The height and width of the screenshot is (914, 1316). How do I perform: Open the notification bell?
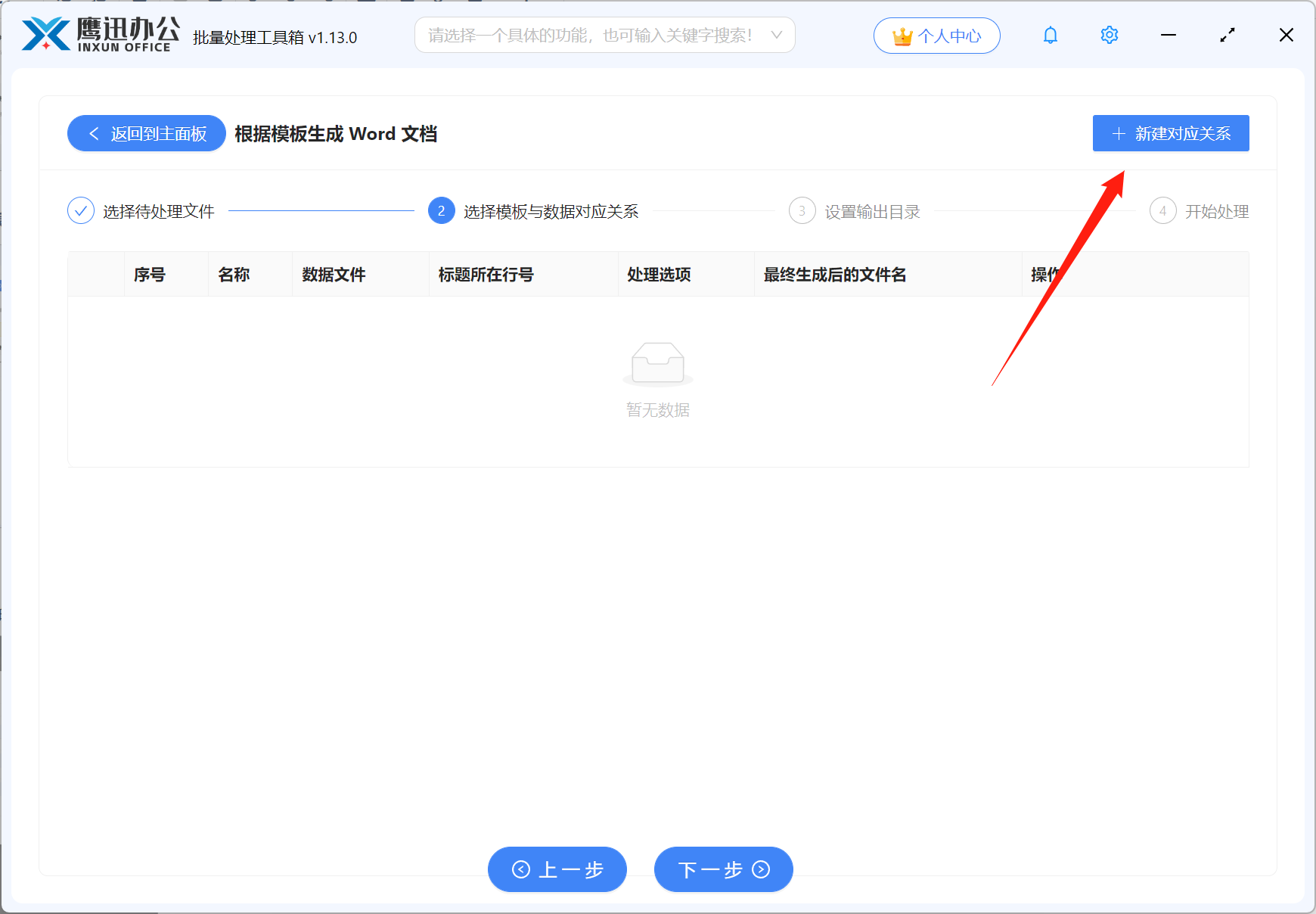[x=1050, y=35]
